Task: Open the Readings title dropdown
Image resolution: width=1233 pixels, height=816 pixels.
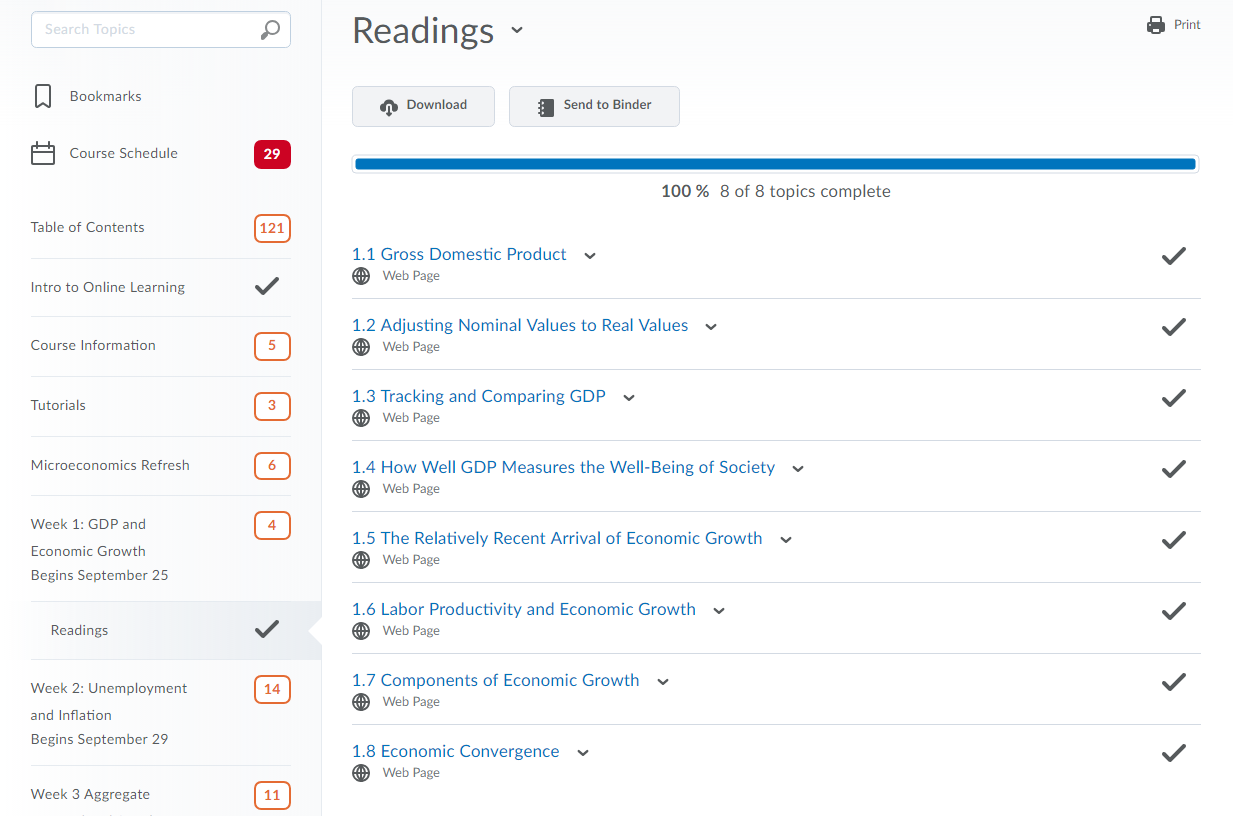Action: [517, 31]
